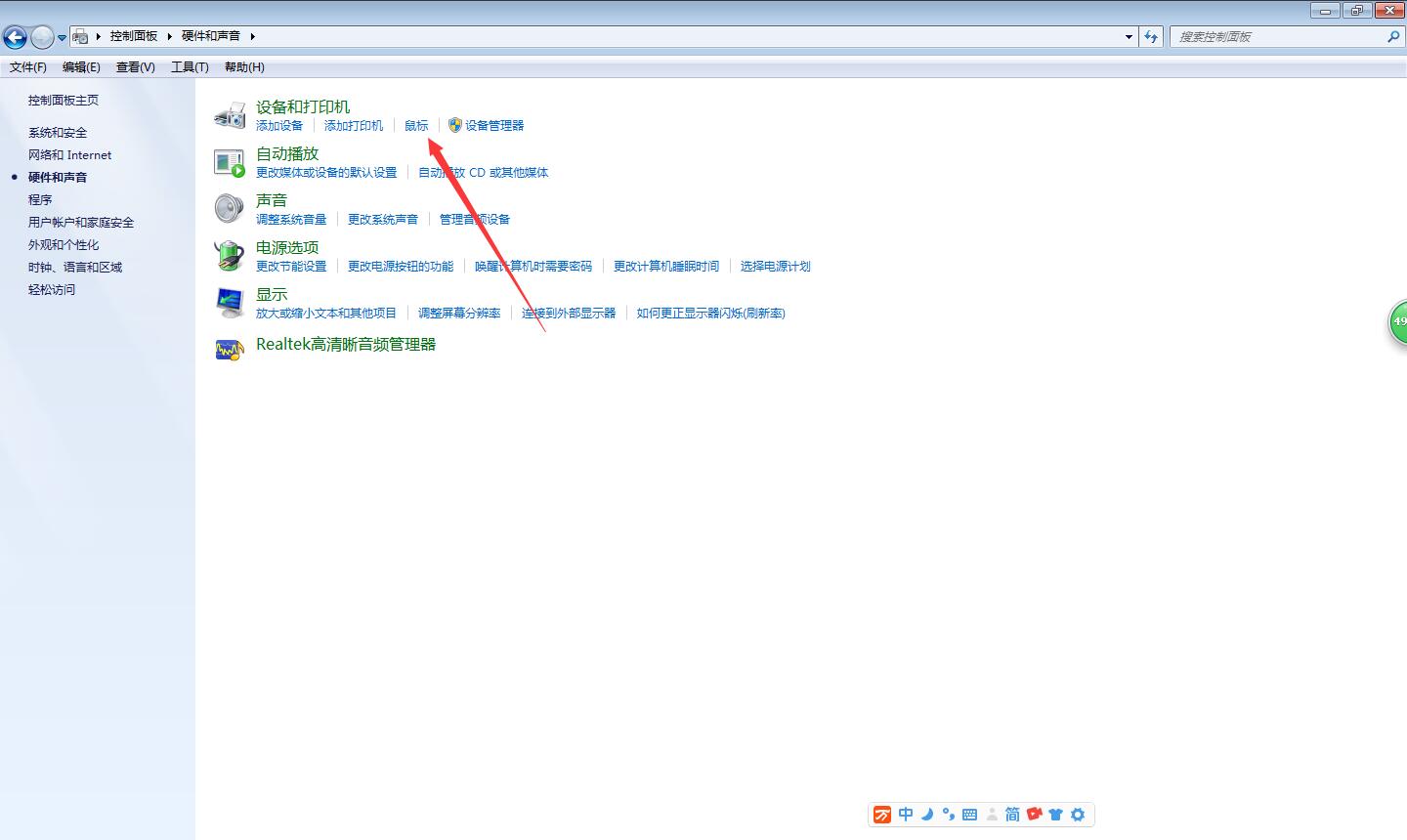Image resolution: width=1407 pixels, height=840 pixels.
Task: Open the 工具(T) menu
Action: tap(190, 67)
